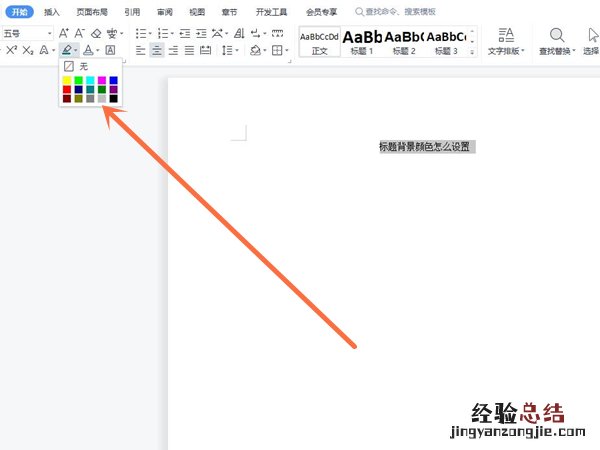Click the clear formatting eraser icon

[96, 33]
